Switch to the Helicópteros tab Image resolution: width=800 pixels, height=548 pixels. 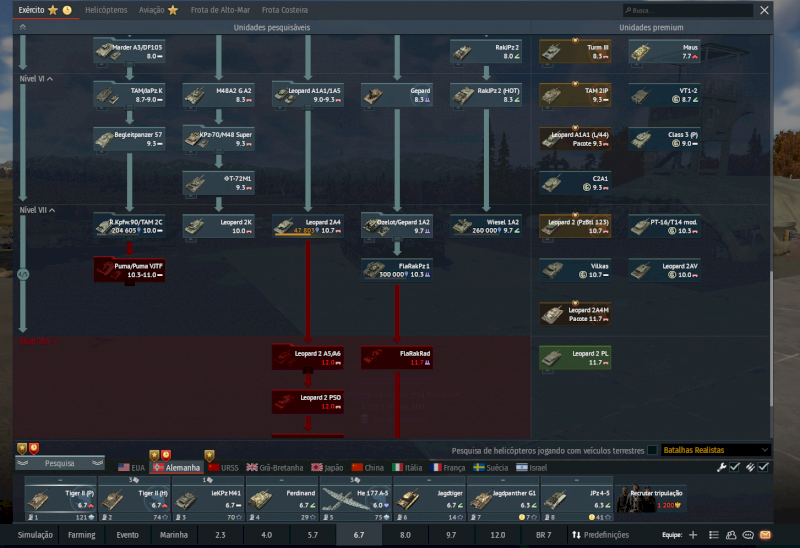click(106, 9)
